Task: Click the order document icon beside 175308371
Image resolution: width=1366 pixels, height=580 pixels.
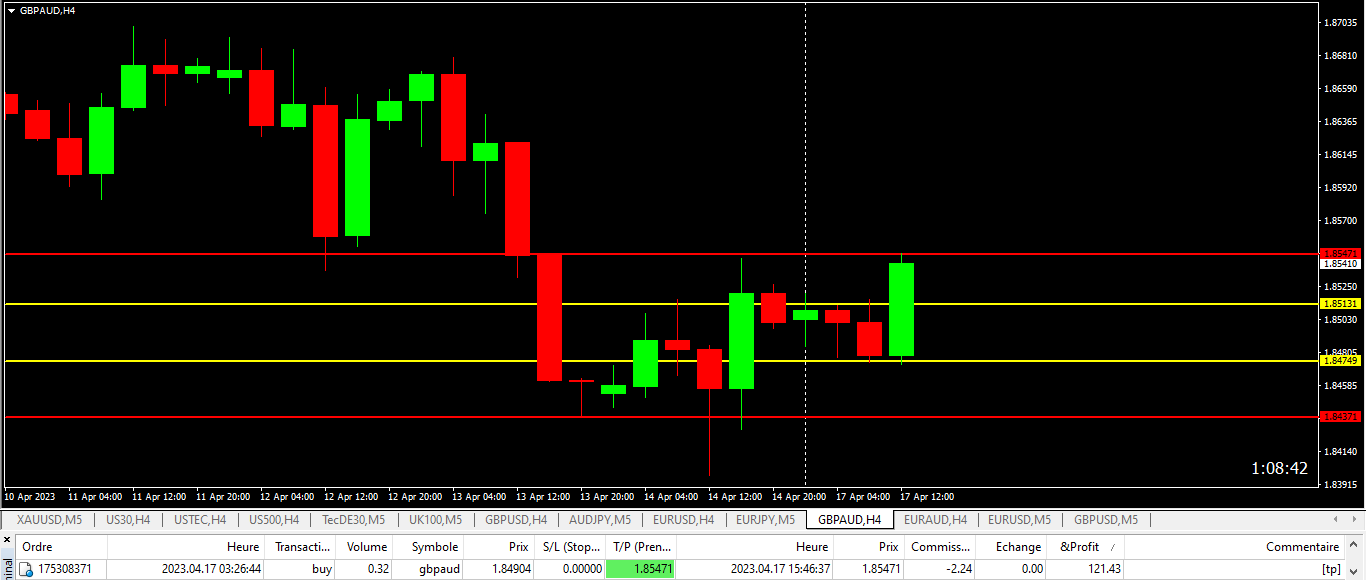Action: coord(26,569)
